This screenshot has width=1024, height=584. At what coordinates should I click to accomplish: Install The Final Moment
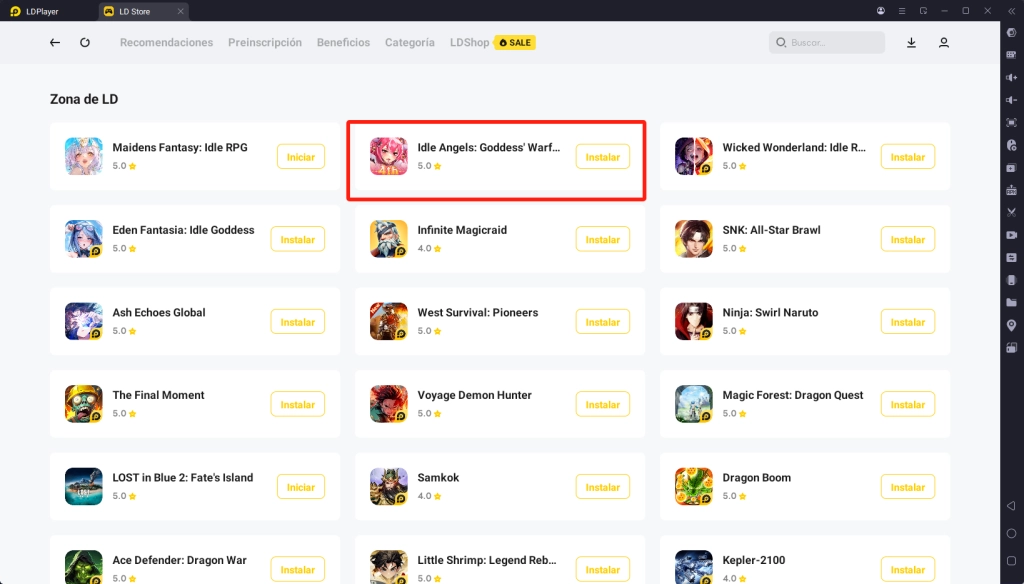pos(298,404)
